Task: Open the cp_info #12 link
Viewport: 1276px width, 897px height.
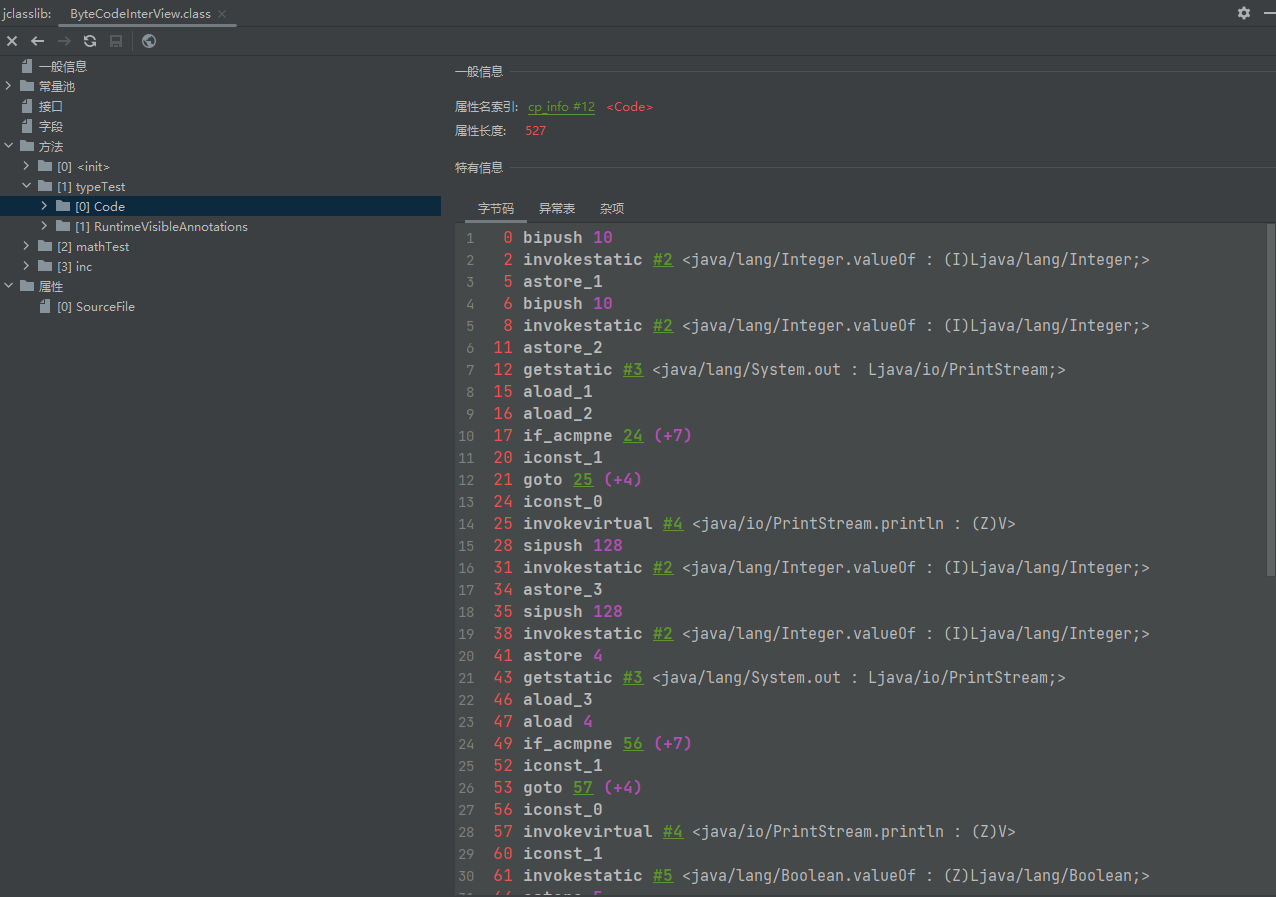Action: pyautogui.click(x=561, y=107)
